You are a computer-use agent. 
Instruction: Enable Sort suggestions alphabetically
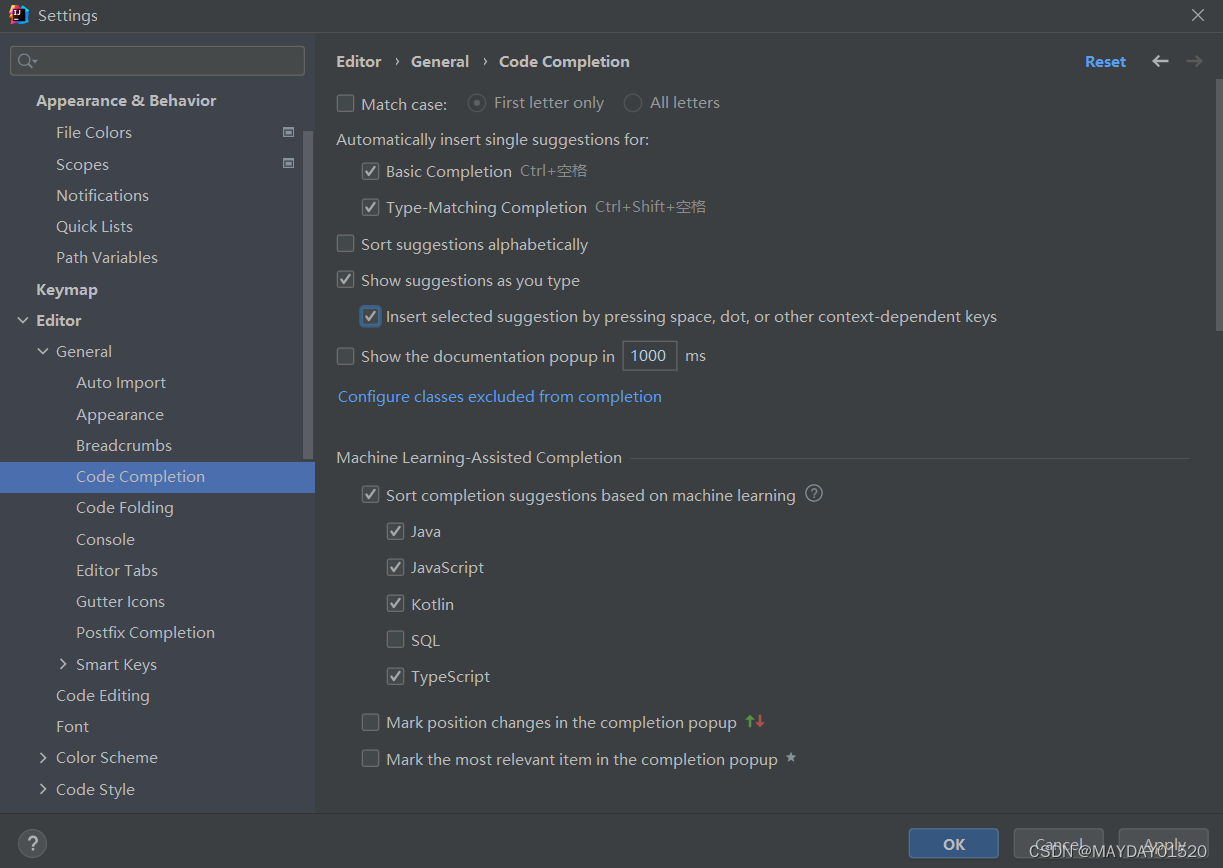click(346, 244)
